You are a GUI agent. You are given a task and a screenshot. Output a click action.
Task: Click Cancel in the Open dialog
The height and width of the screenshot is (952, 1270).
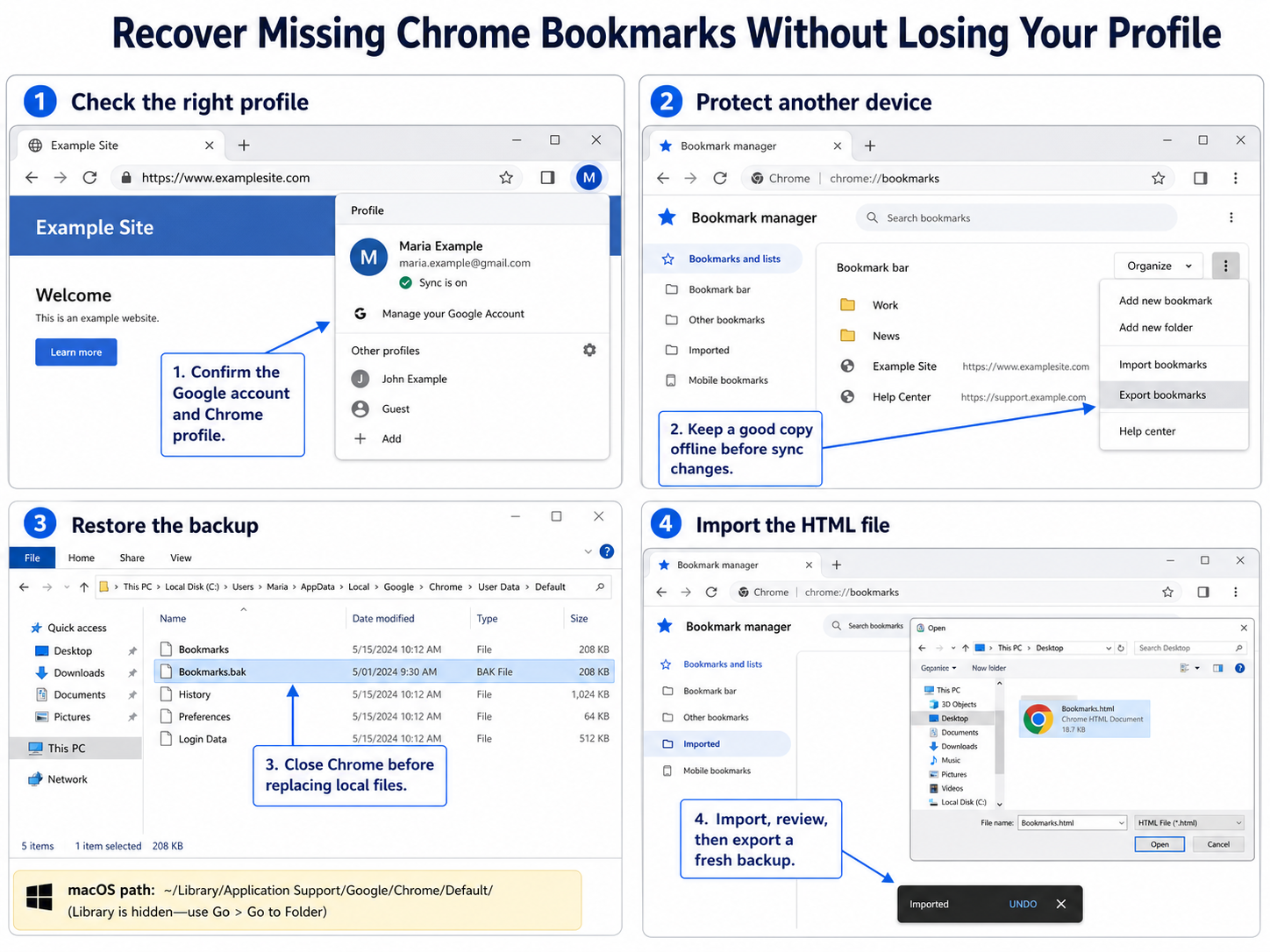pos(1218,844)
